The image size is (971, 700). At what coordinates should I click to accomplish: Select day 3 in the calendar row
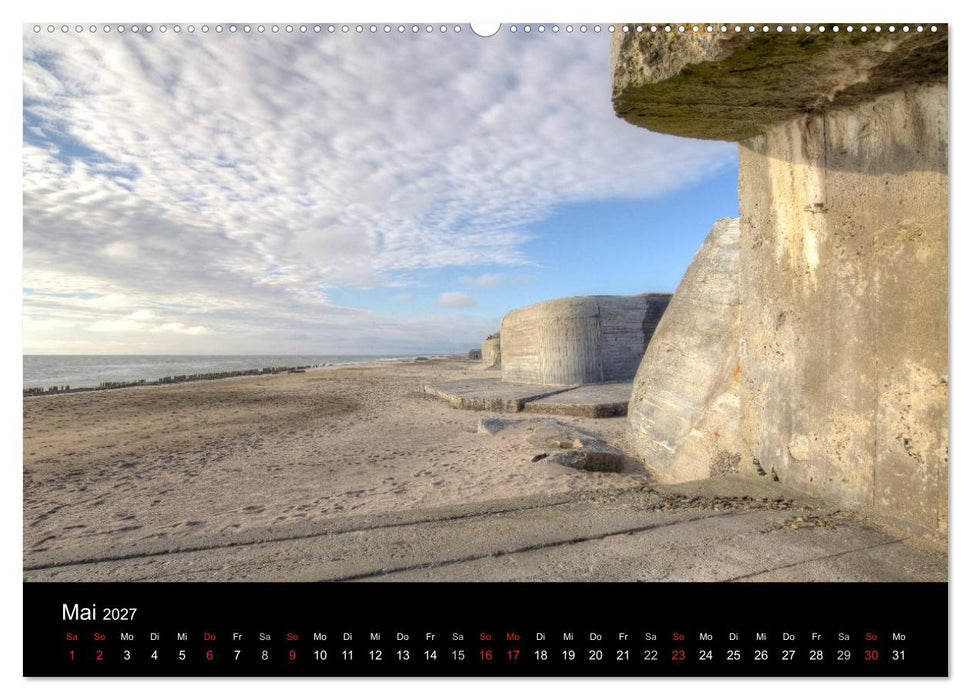coord(127,655)
